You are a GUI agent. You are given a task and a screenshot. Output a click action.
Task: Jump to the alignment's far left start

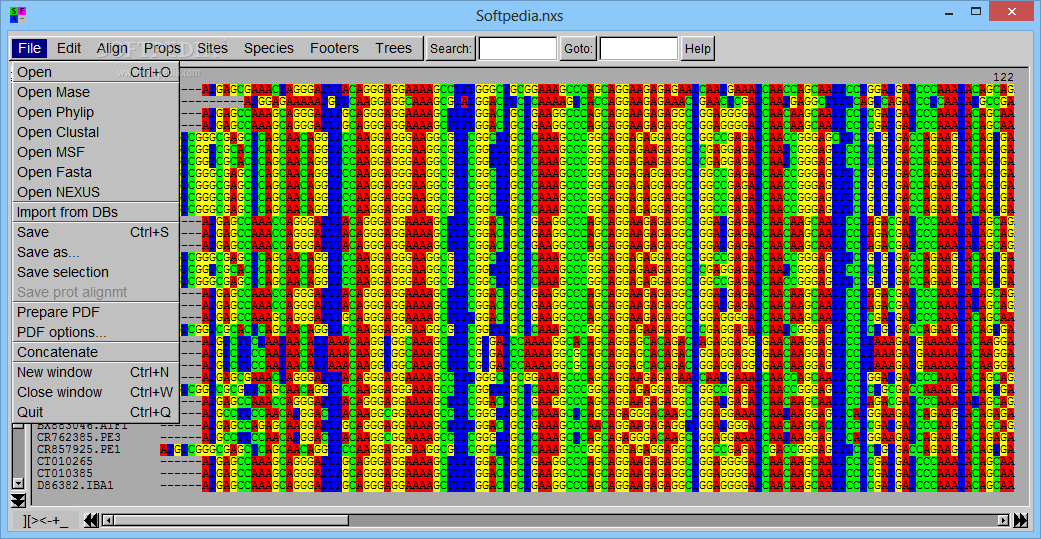[92, 520]
